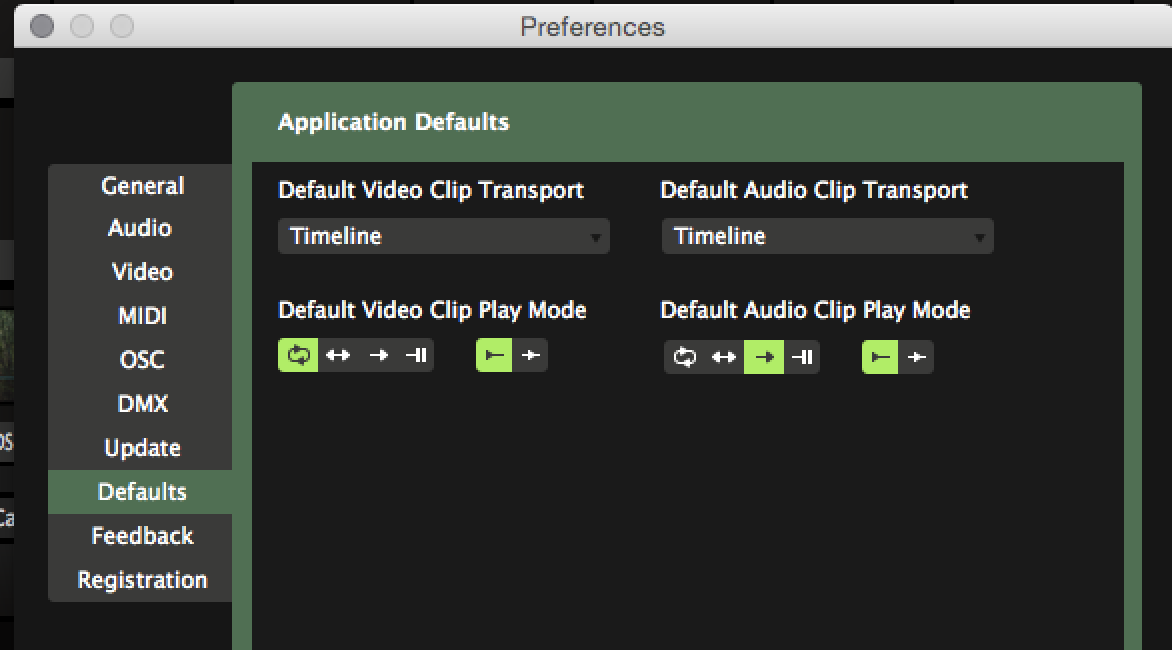Select play-once-forward mode for video clips
Viewport: 1172px width, 650px height.
378,355
